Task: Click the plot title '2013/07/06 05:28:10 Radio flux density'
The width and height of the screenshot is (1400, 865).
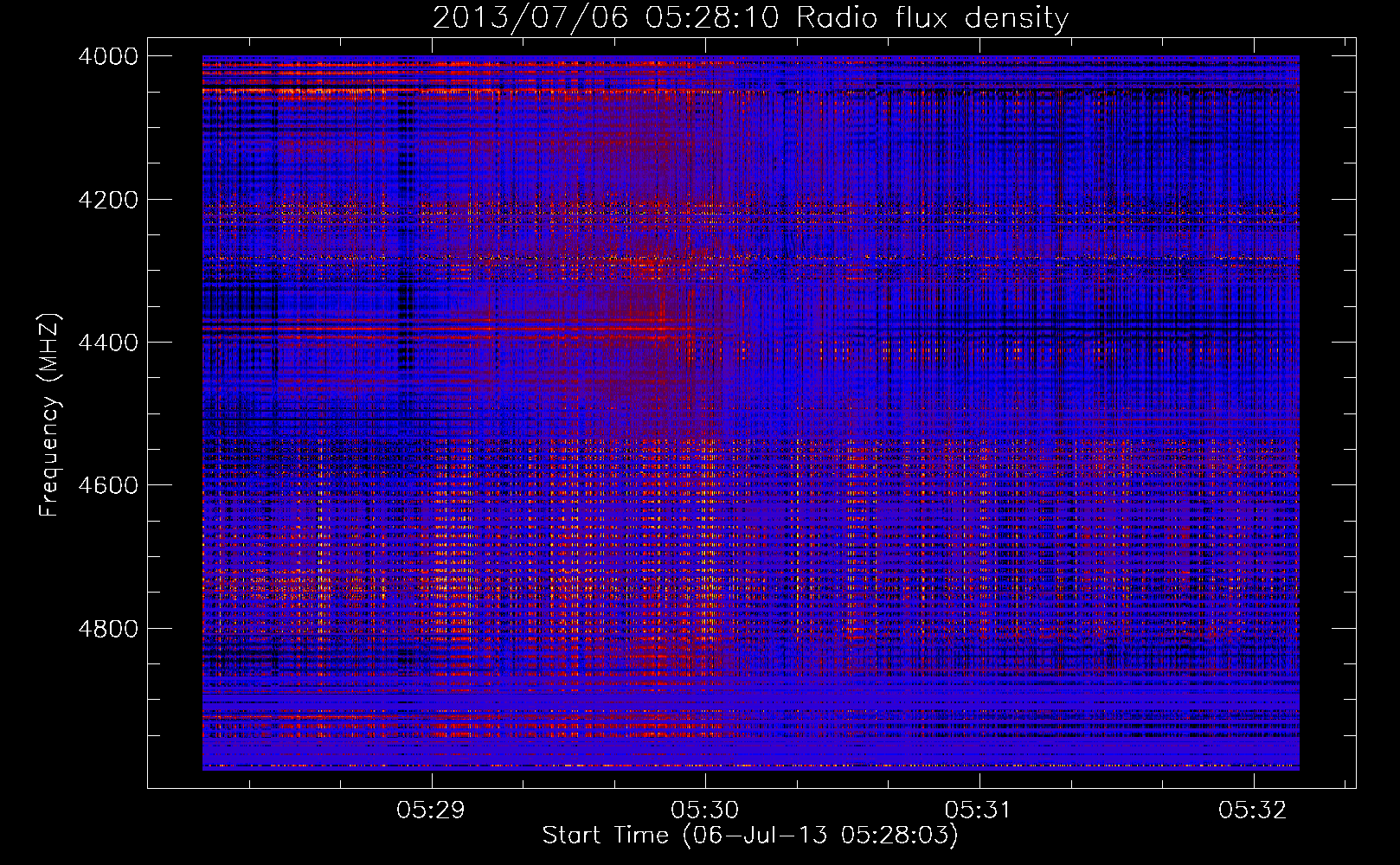Action: (750, 17)
